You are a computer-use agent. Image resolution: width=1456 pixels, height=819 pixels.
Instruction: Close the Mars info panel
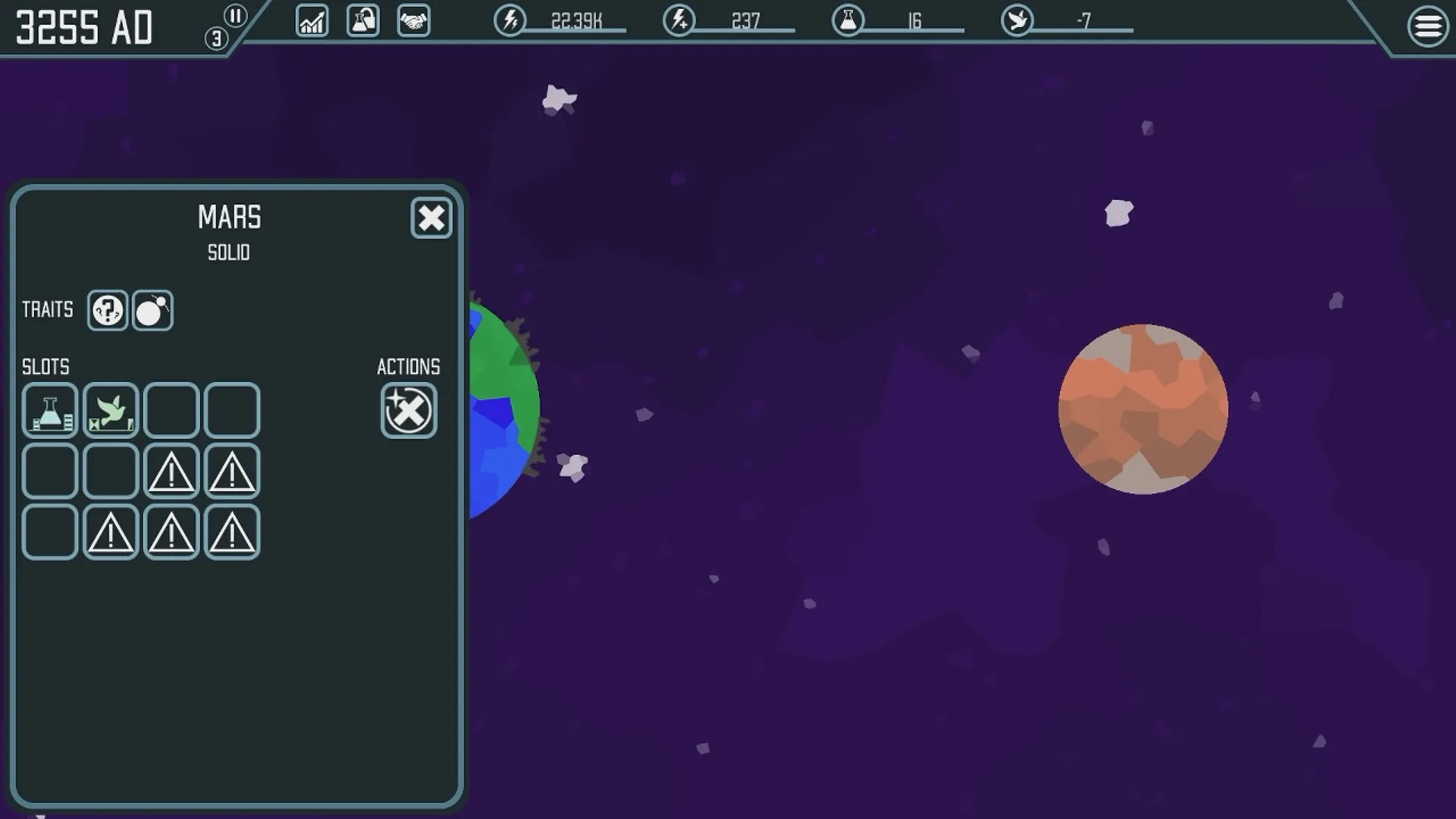(x=431, y=218)
